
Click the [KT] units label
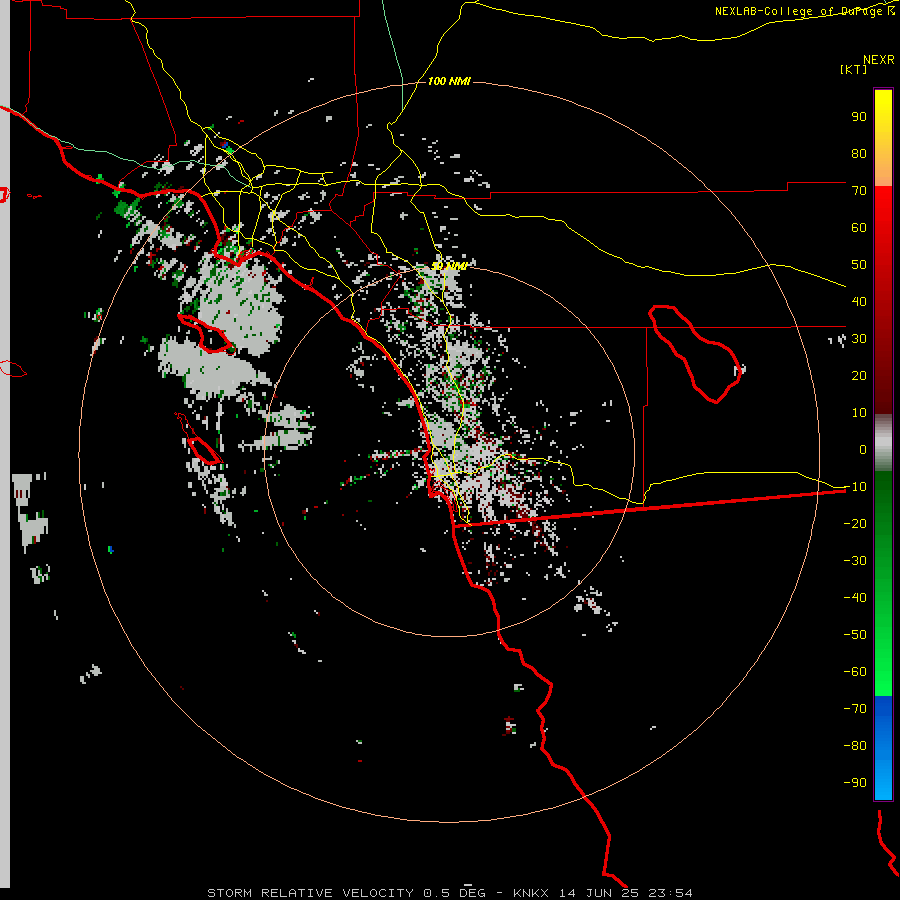[x=854, y=69]
